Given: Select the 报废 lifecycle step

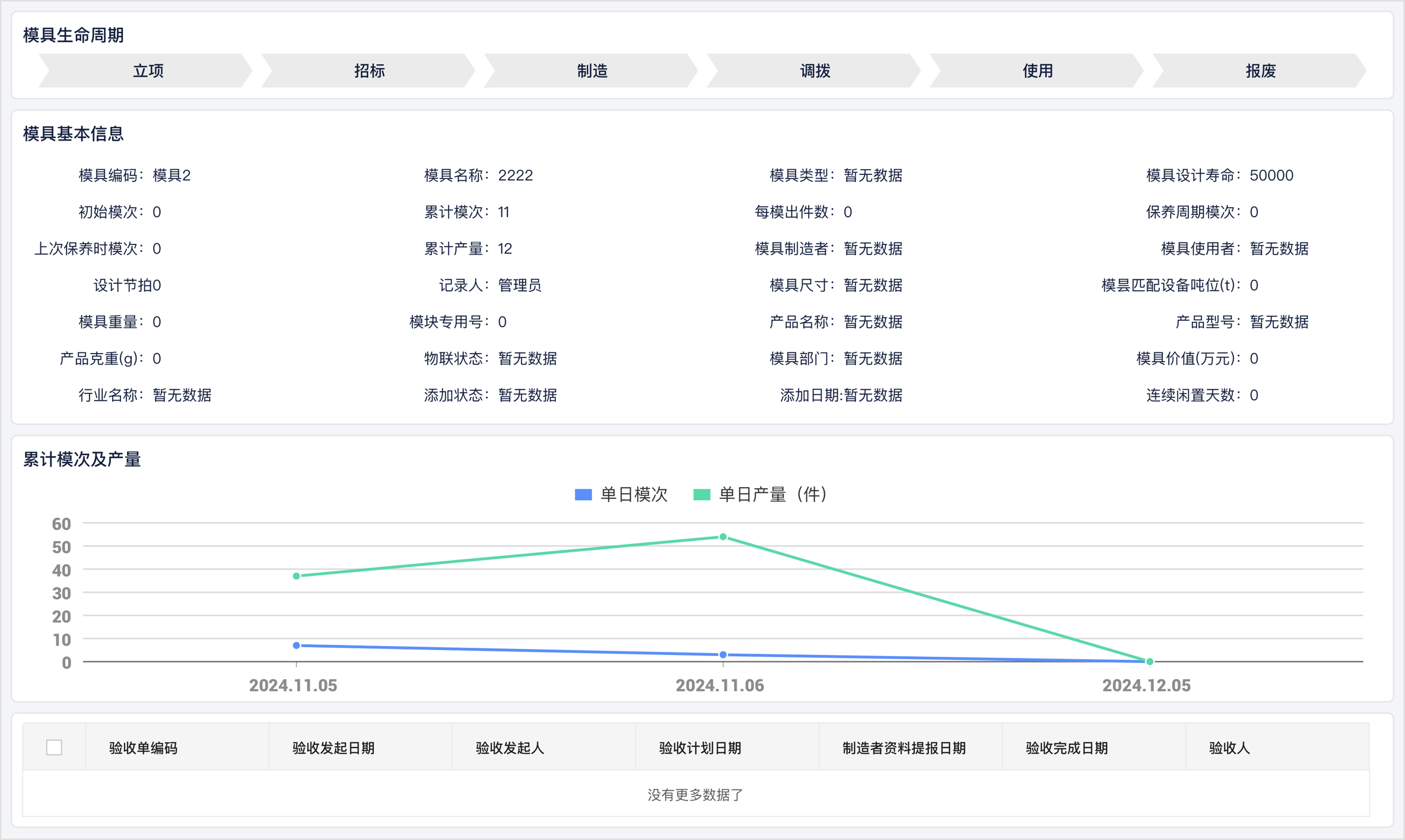Looking at the screenshot, I should coord(1260,71).
